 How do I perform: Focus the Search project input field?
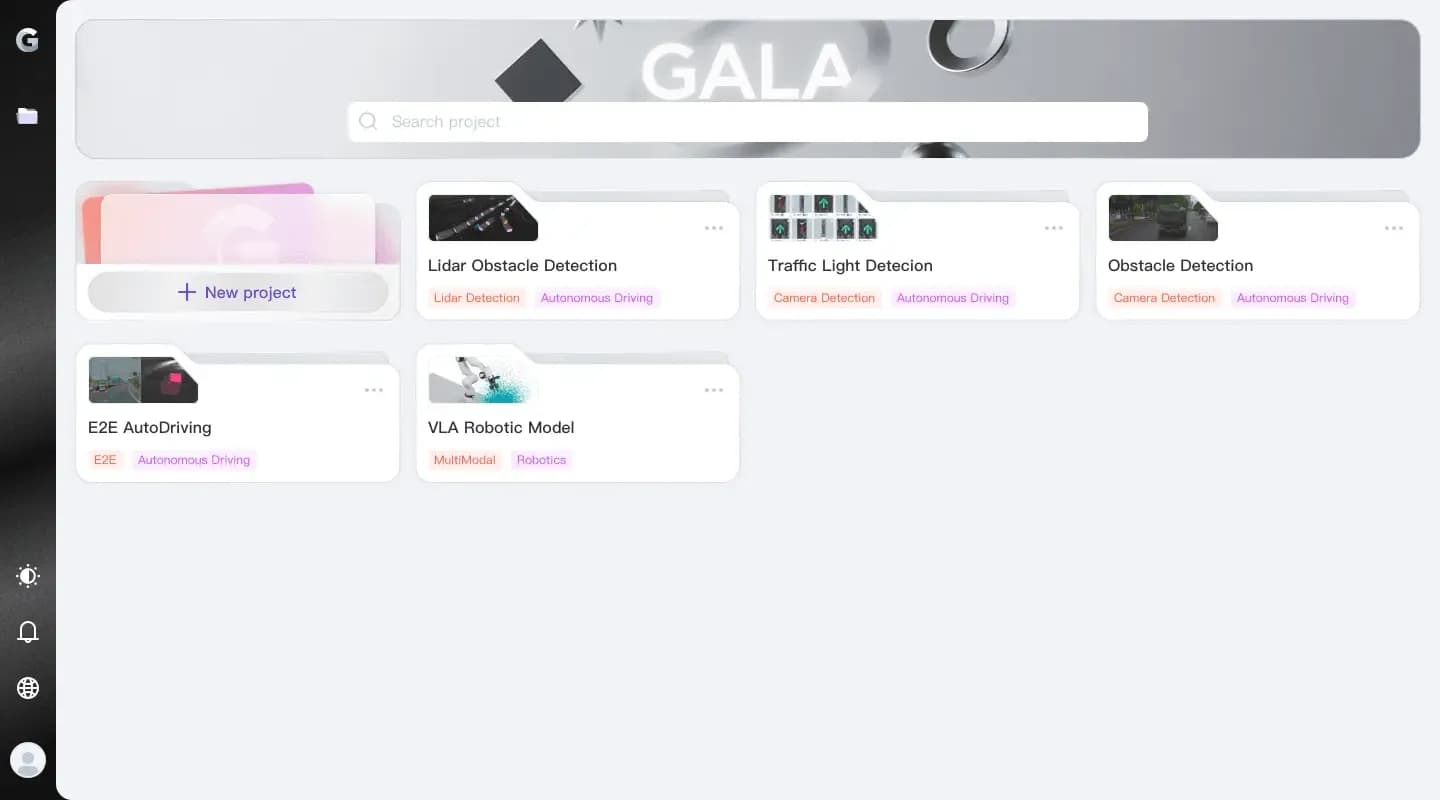tap(747, 122)
